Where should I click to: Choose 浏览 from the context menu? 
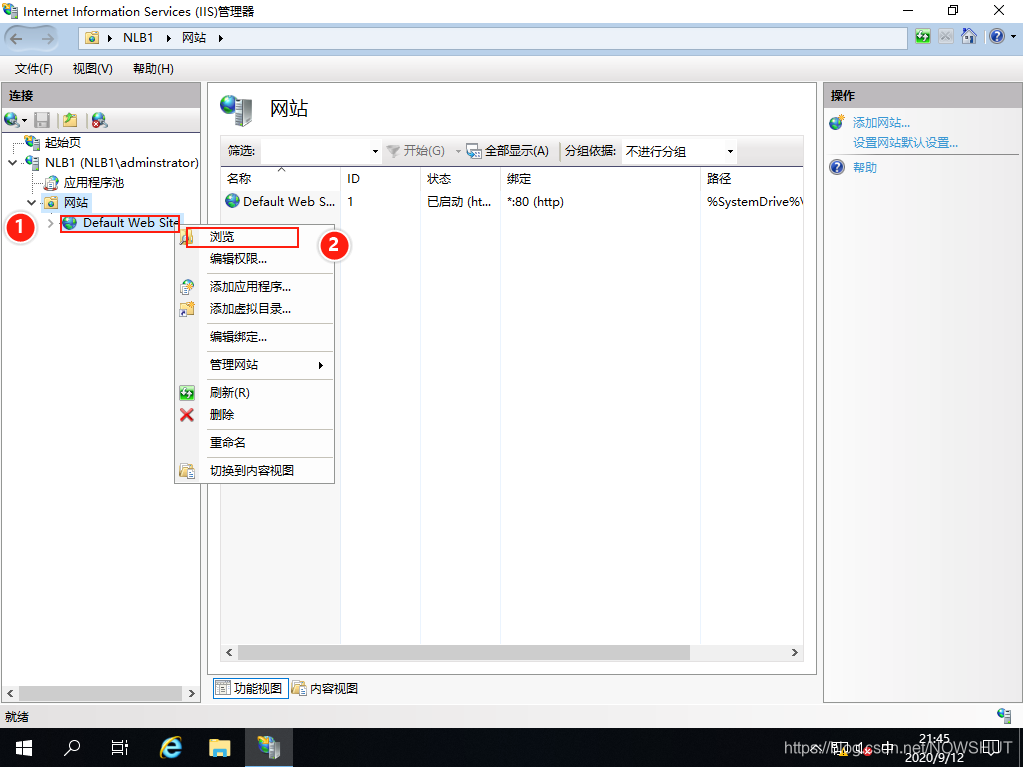pyautogui.click(x=222, y=237)
